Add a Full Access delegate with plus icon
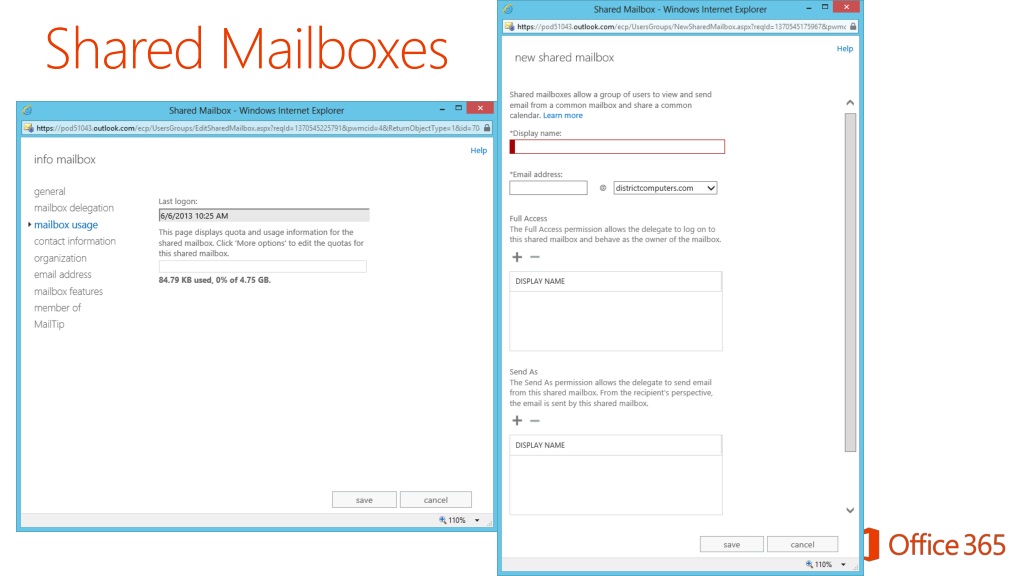 (x=517, y=257)
